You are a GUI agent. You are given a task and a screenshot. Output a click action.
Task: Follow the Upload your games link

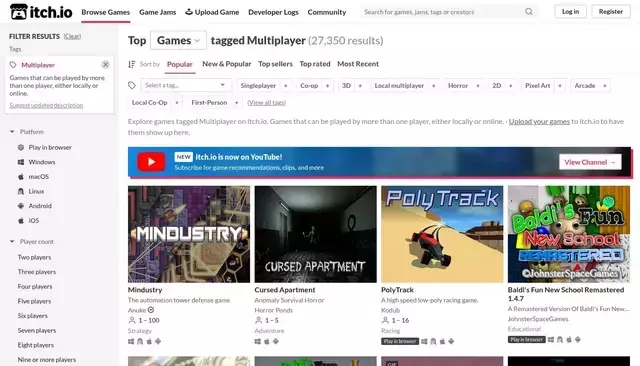(x=539, y=121)
